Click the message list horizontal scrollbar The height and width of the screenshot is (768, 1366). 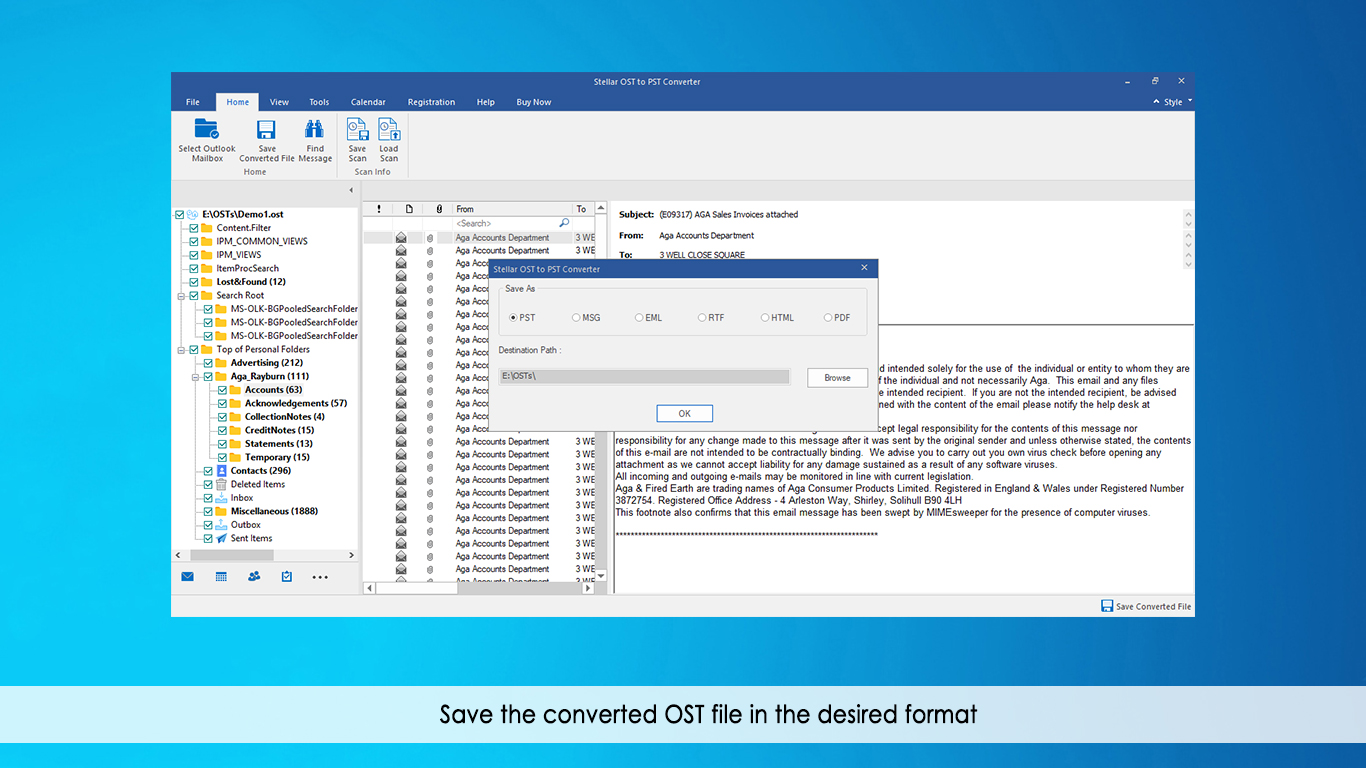click(x=478, y=589)
